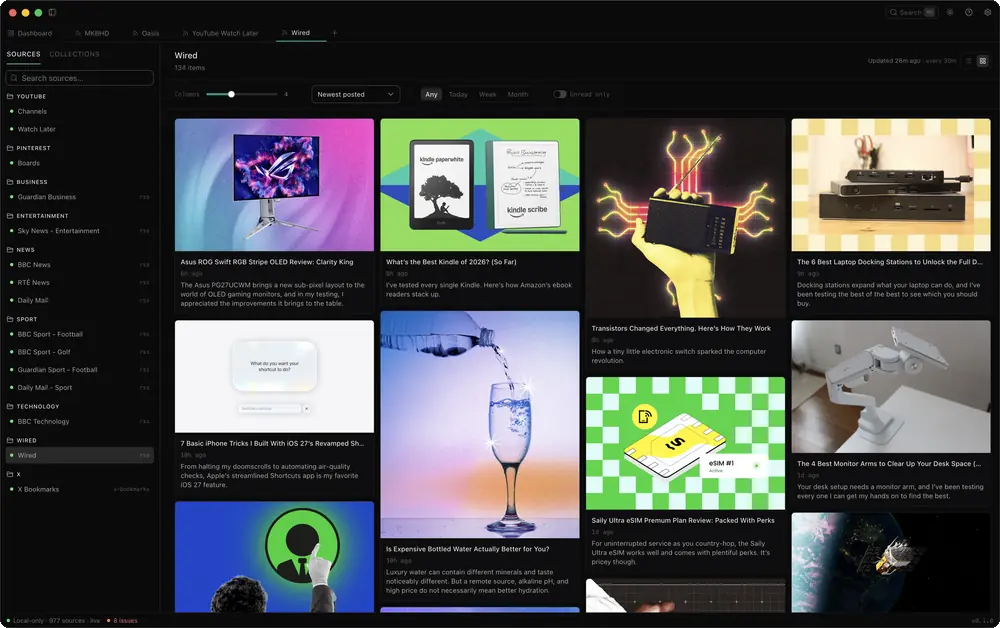
Task: Switch to the Oasis tab
Action: click(x=145, y=33)
